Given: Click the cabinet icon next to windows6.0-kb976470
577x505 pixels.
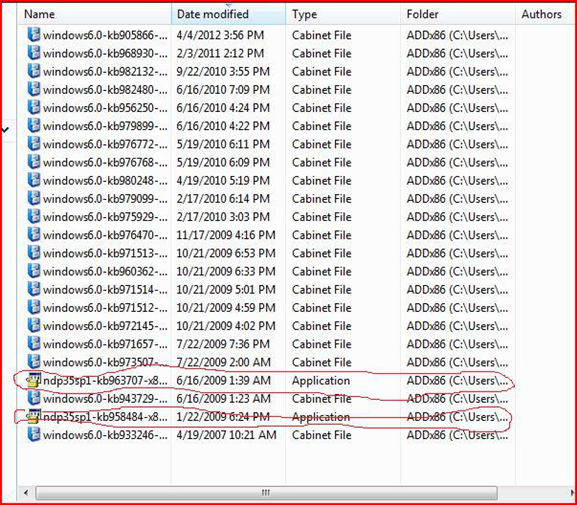Looking at the screenshot, I should tap(33, 235).
